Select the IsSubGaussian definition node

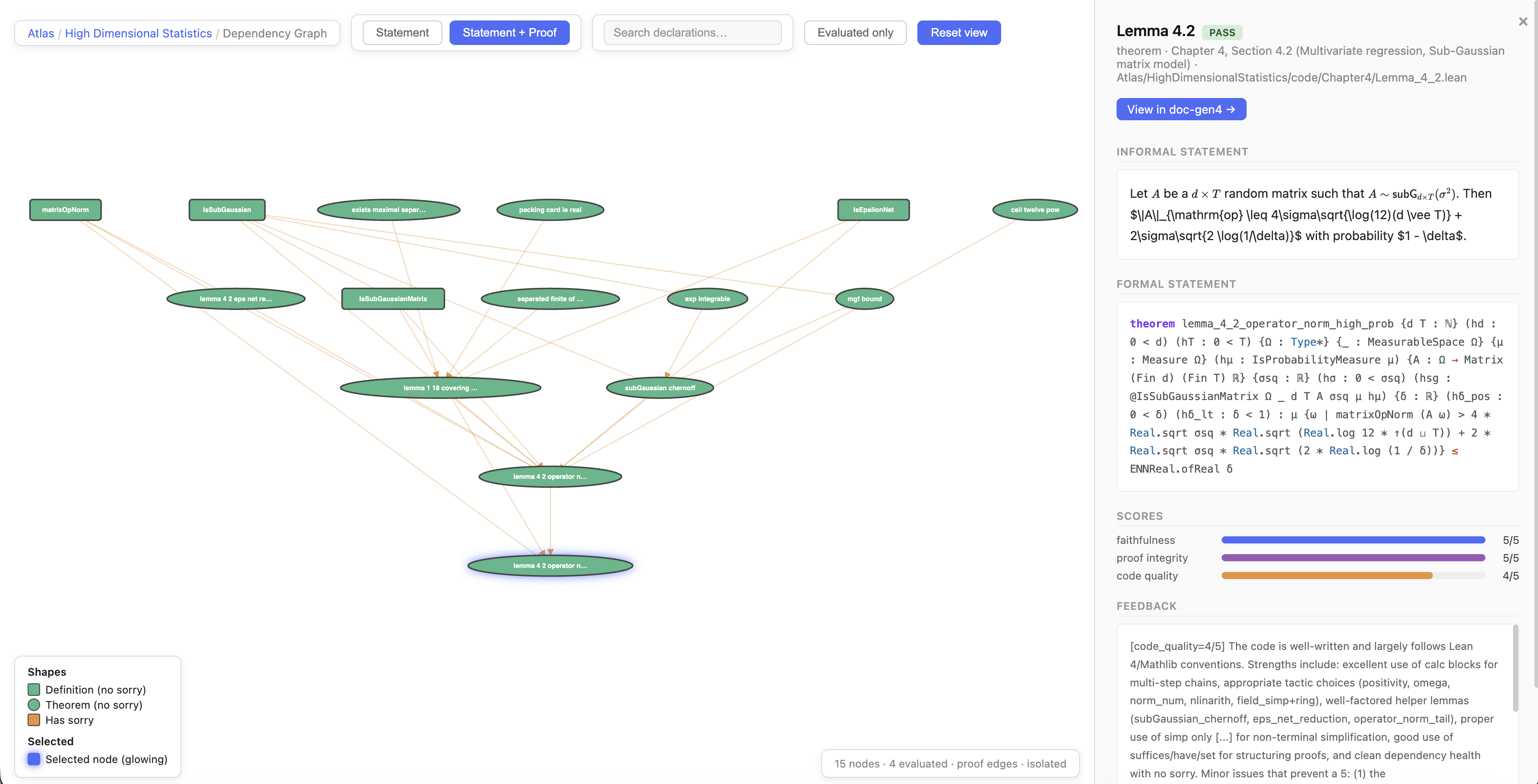pos(227,209)
